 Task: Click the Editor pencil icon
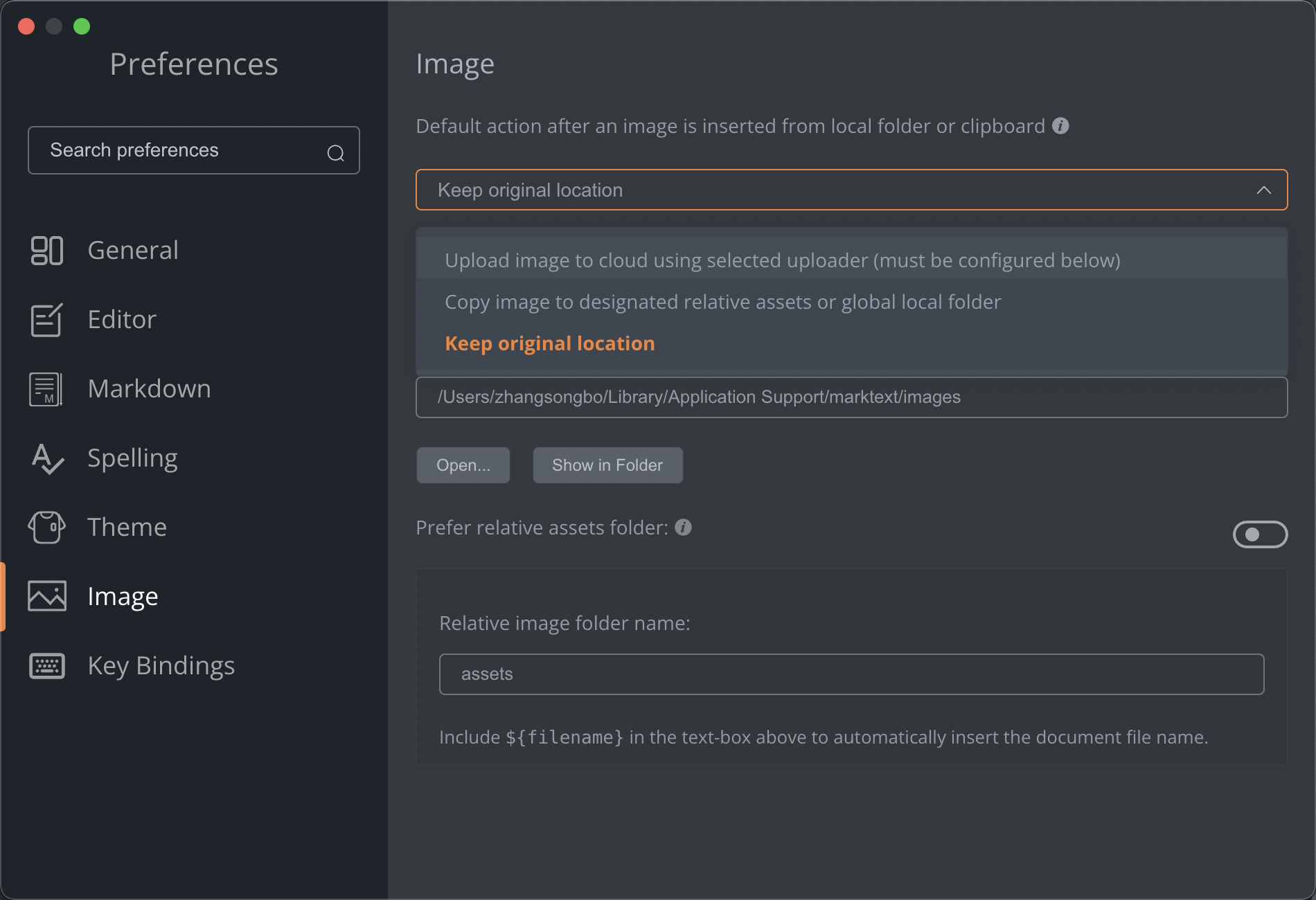tap(47, 320)
